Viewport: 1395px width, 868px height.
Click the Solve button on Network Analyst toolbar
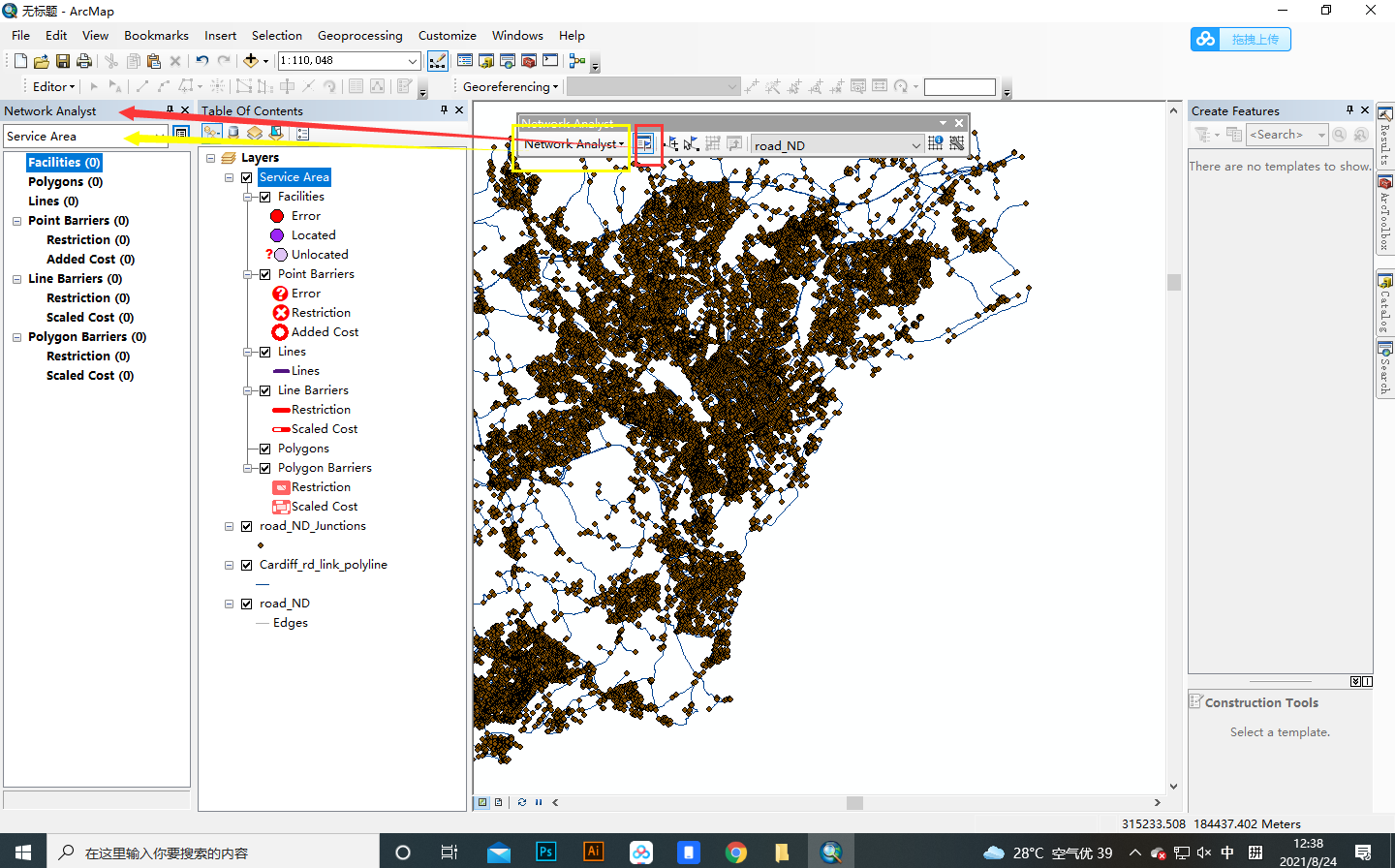pyautogui.click(x=715, y=143)
